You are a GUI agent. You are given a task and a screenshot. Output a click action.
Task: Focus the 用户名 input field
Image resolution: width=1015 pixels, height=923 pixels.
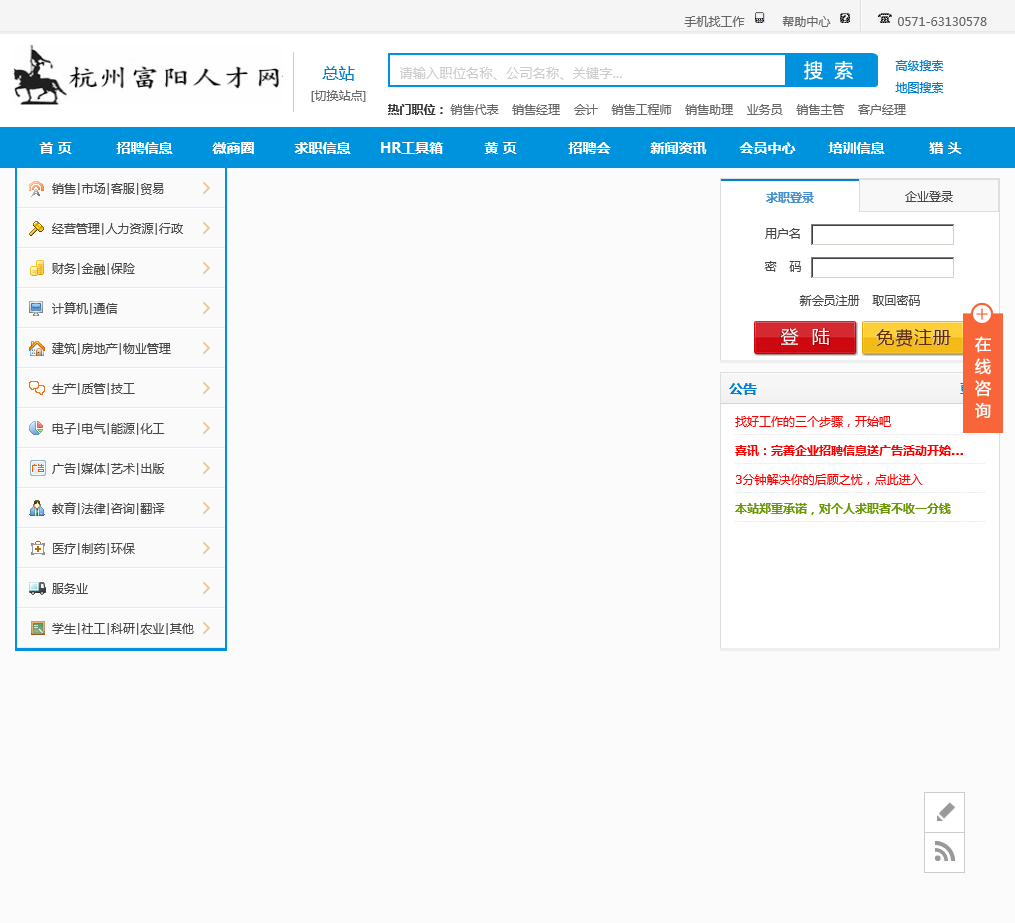pos(882,234)
